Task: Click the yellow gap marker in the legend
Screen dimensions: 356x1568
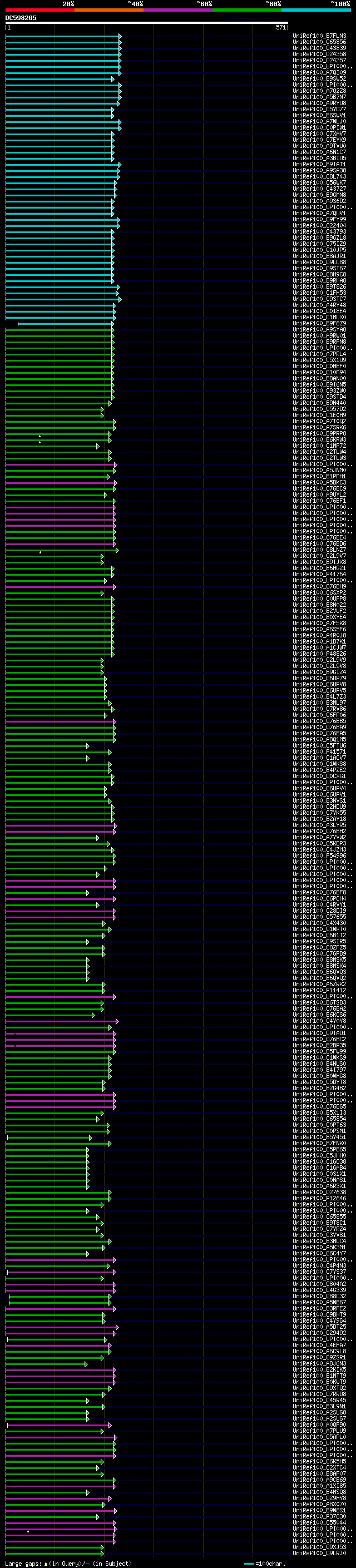Action: click(x=46, y=1563)
